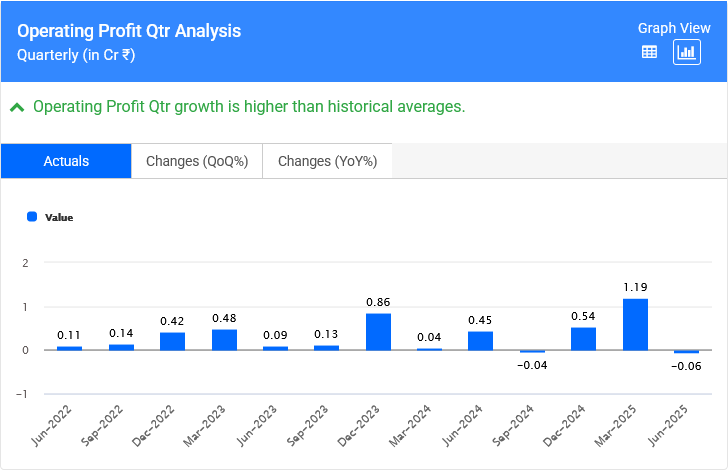This screenshot has height=470, width=728.
Task: Click the green growth insight message text
Action: (x=249, y=107)
